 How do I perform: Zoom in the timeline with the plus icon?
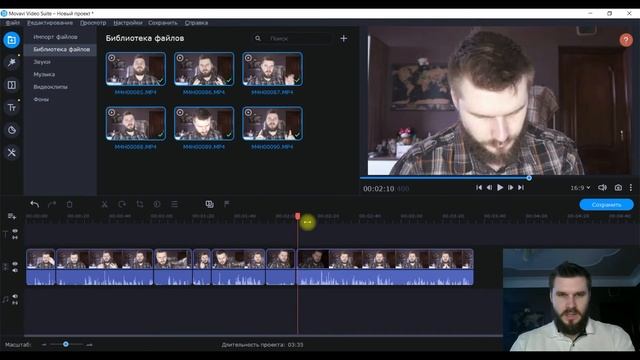coord(89,345)
